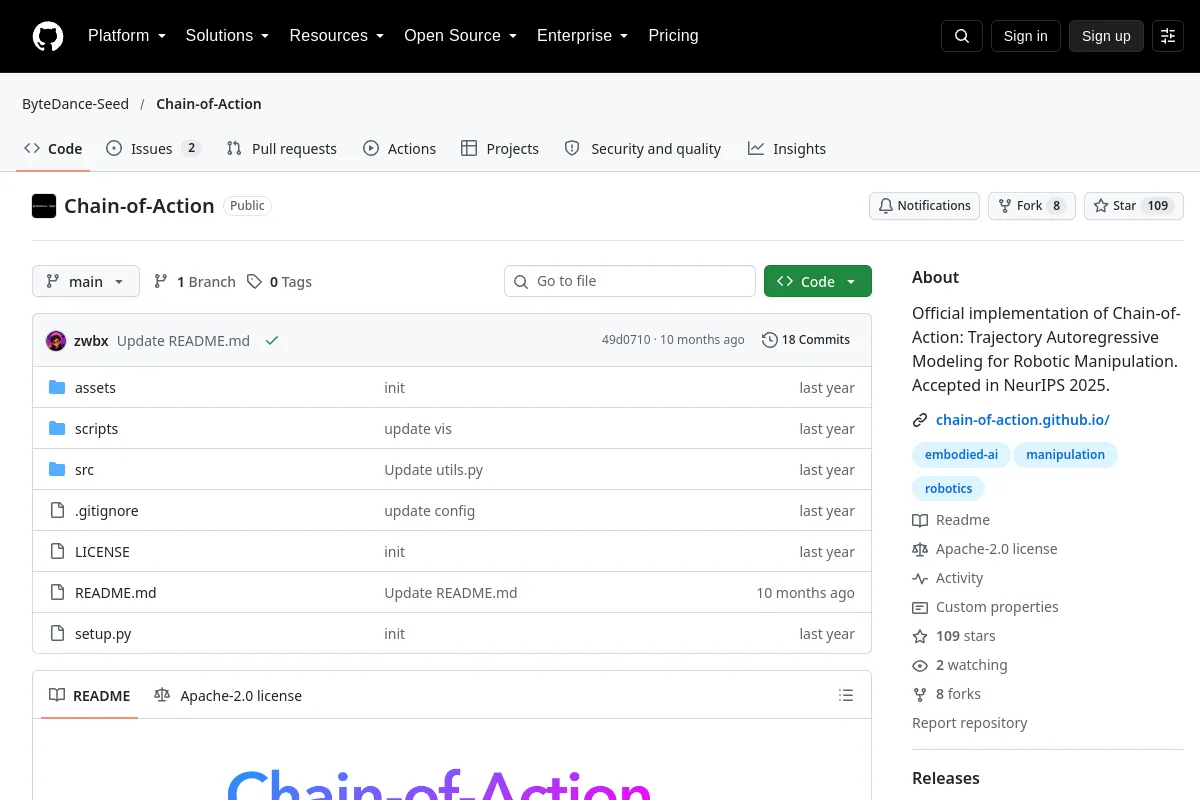This screenshot has height=800, width=1200.
Task: Open commit hash 49d0710
Action: [x=626, y=340]
